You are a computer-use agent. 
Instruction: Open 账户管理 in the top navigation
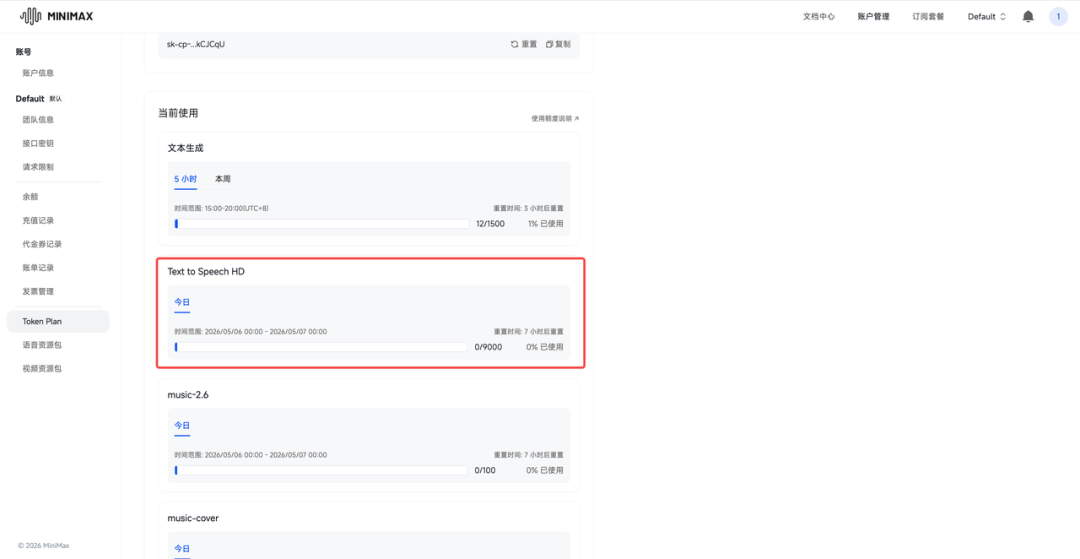[873, 17]
